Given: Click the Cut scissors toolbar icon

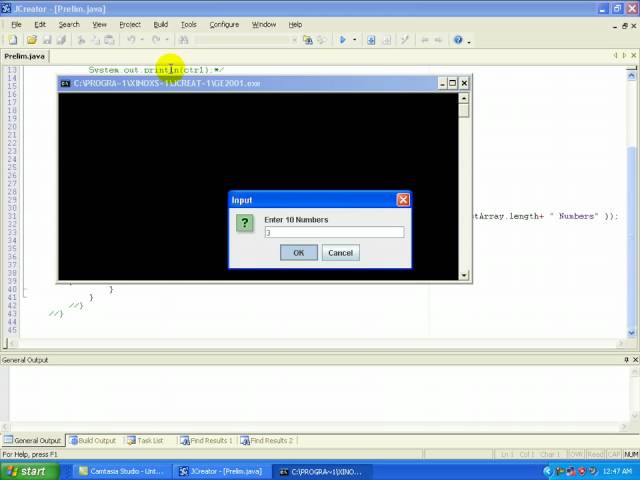Looking at the screenshot, I should 81,40.
